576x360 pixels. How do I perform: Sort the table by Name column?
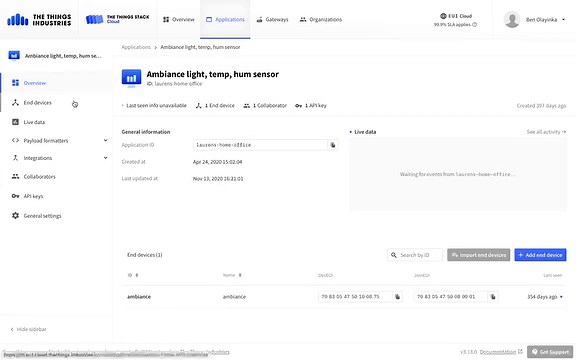tap(232, 275)
